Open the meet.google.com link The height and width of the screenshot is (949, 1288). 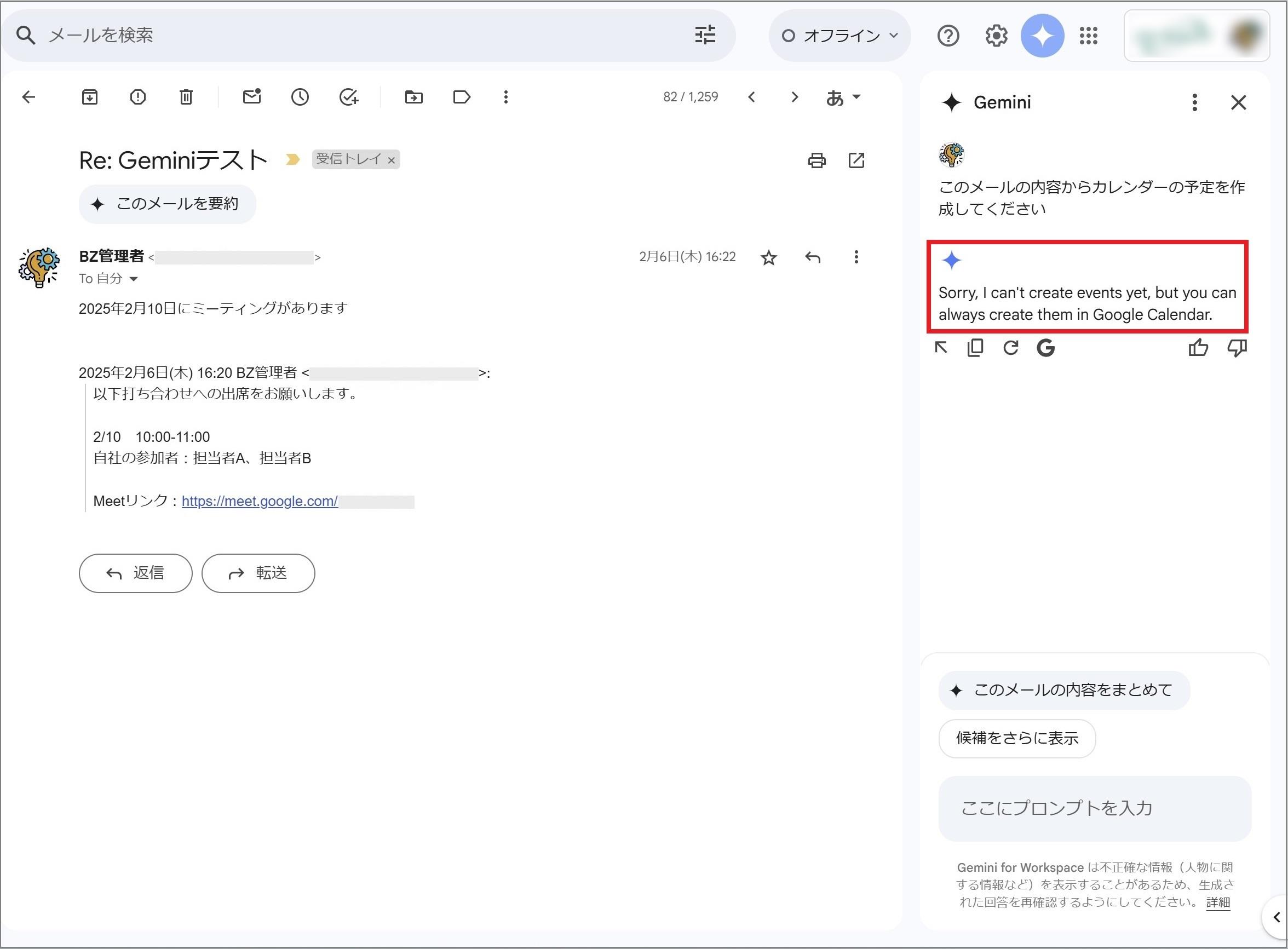pyautogui.click(x=260, y=502)
